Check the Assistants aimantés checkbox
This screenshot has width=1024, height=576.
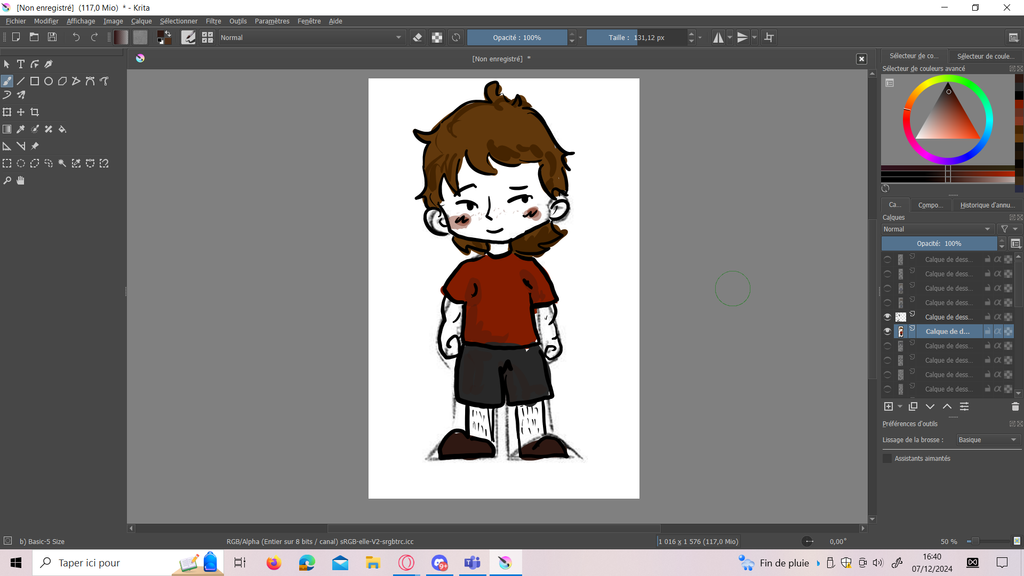887,458
